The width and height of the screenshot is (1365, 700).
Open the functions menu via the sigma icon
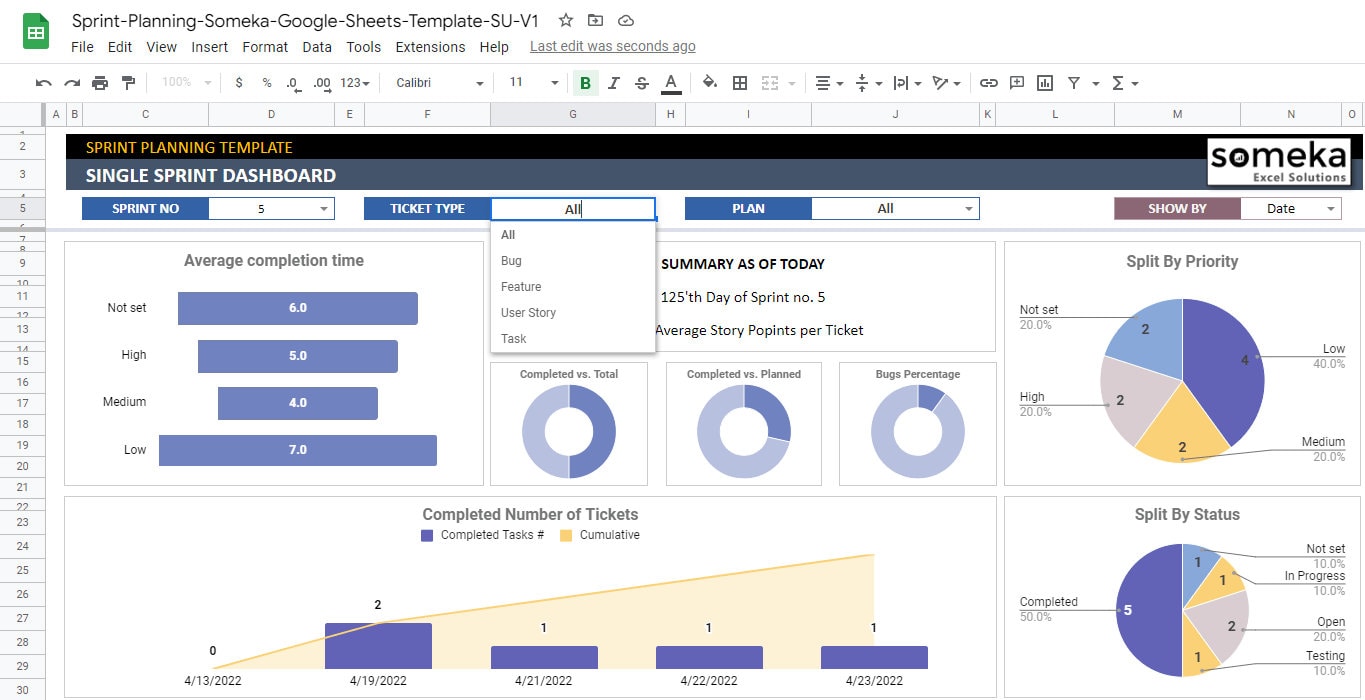pos(1117,83)
